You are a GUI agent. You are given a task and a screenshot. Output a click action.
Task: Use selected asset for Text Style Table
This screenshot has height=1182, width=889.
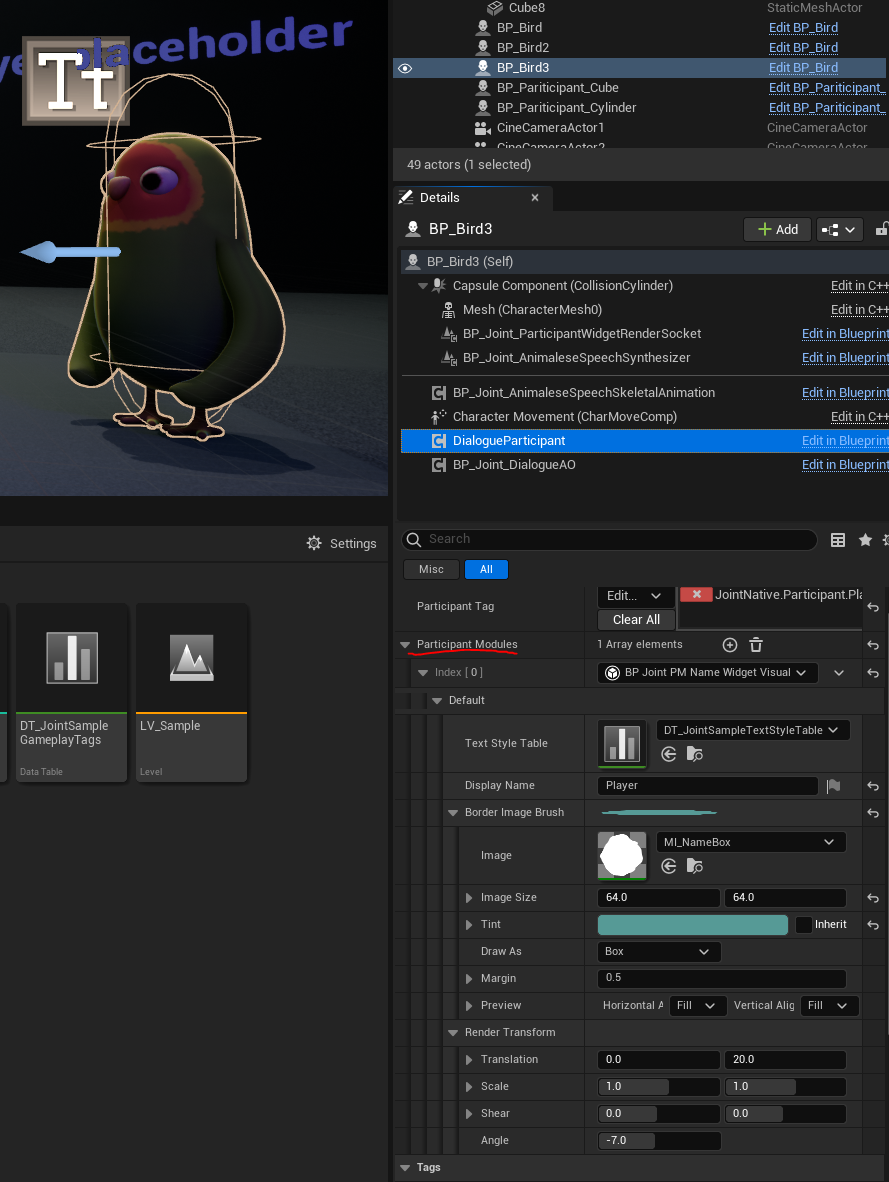point(669,755)
